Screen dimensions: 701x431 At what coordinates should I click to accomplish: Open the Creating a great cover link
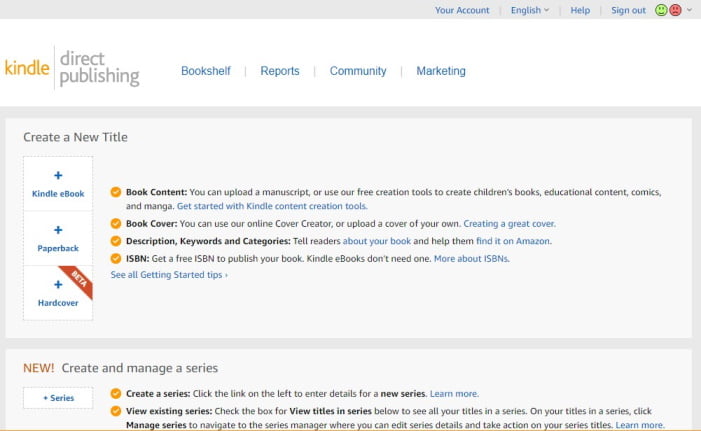pos(510,224)
